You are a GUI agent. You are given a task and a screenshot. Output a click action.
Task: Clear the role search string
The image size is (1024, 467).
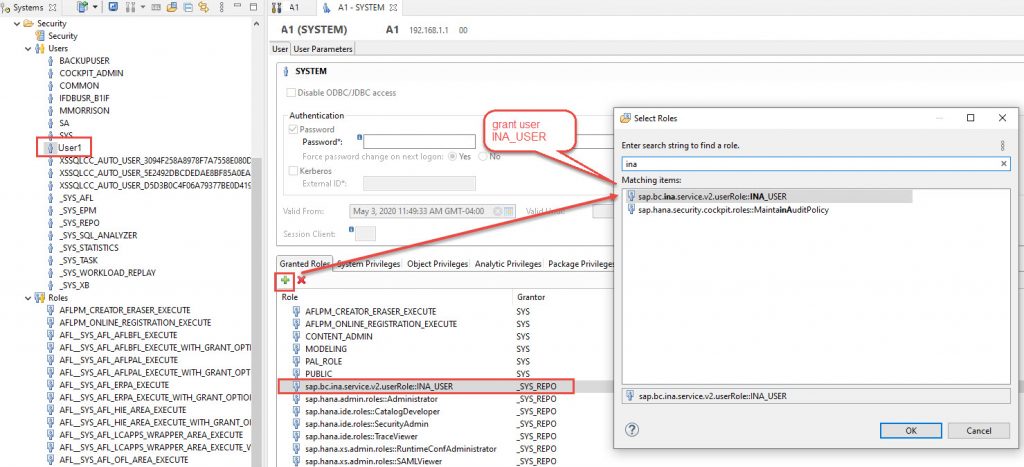click(x=1004, y=164)
